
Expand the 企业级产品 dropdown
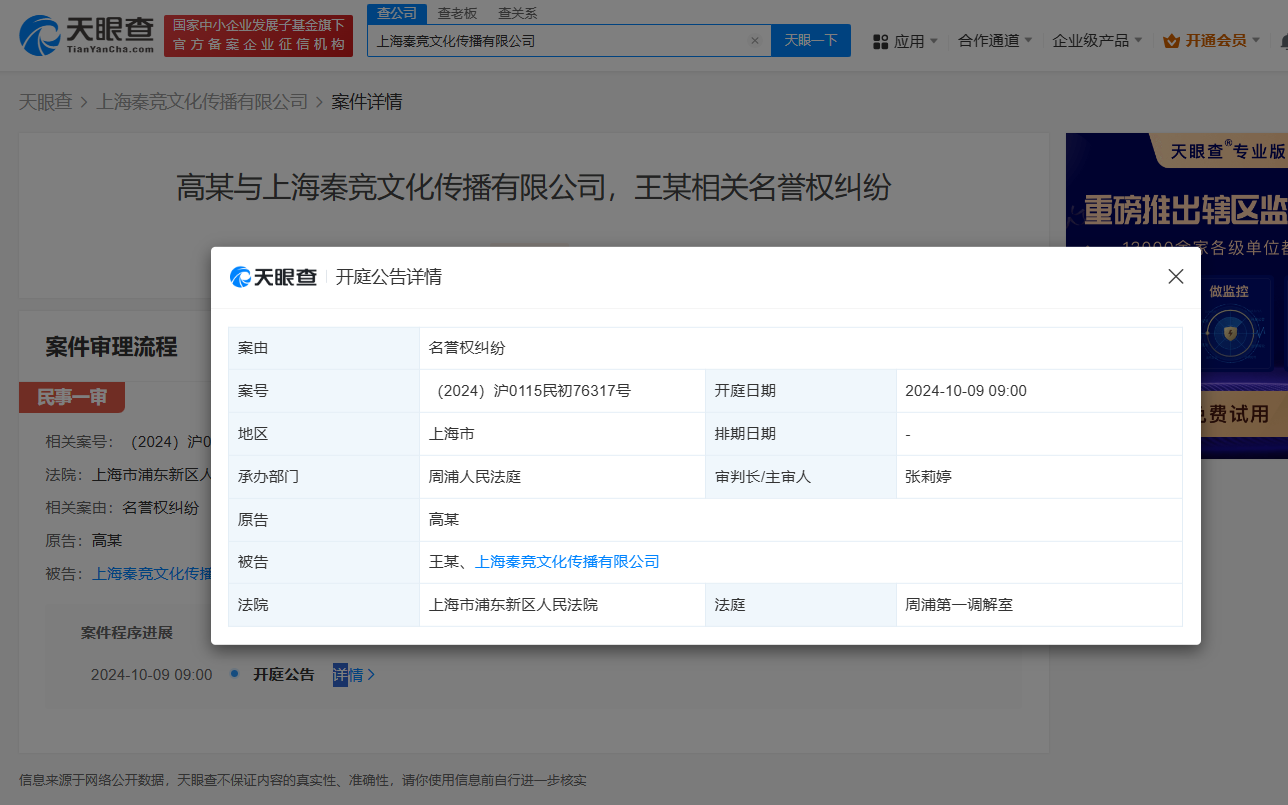(x=1091, y=41)
